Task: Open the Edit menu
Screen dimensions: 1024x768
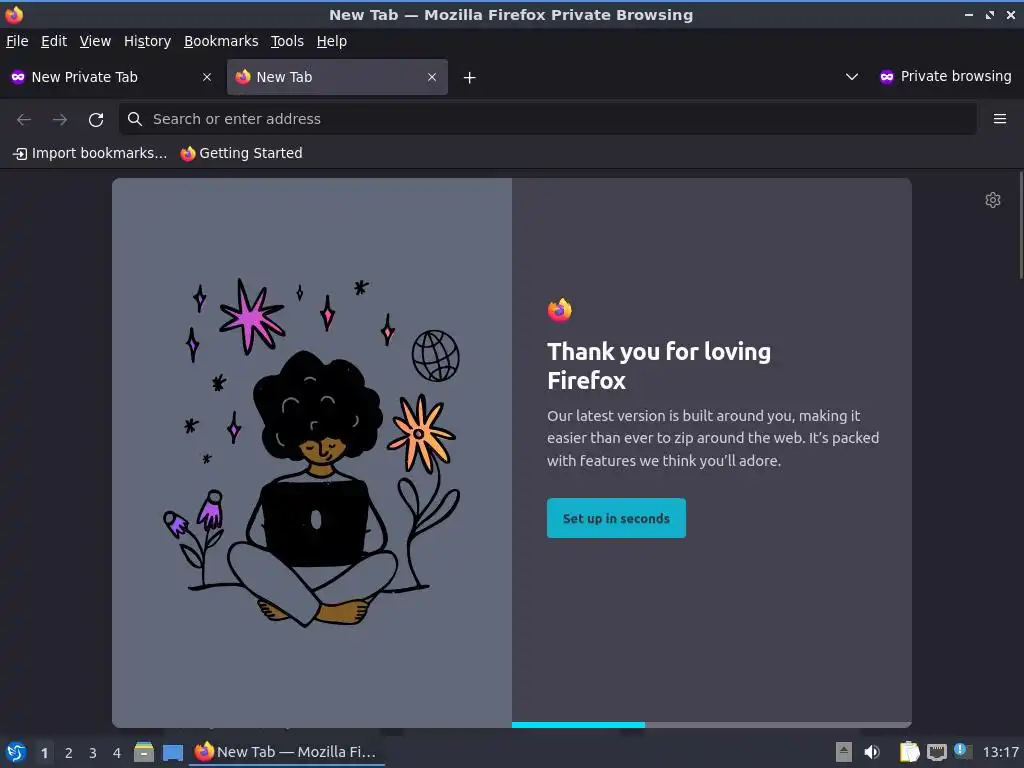Action: coord(54,41)
